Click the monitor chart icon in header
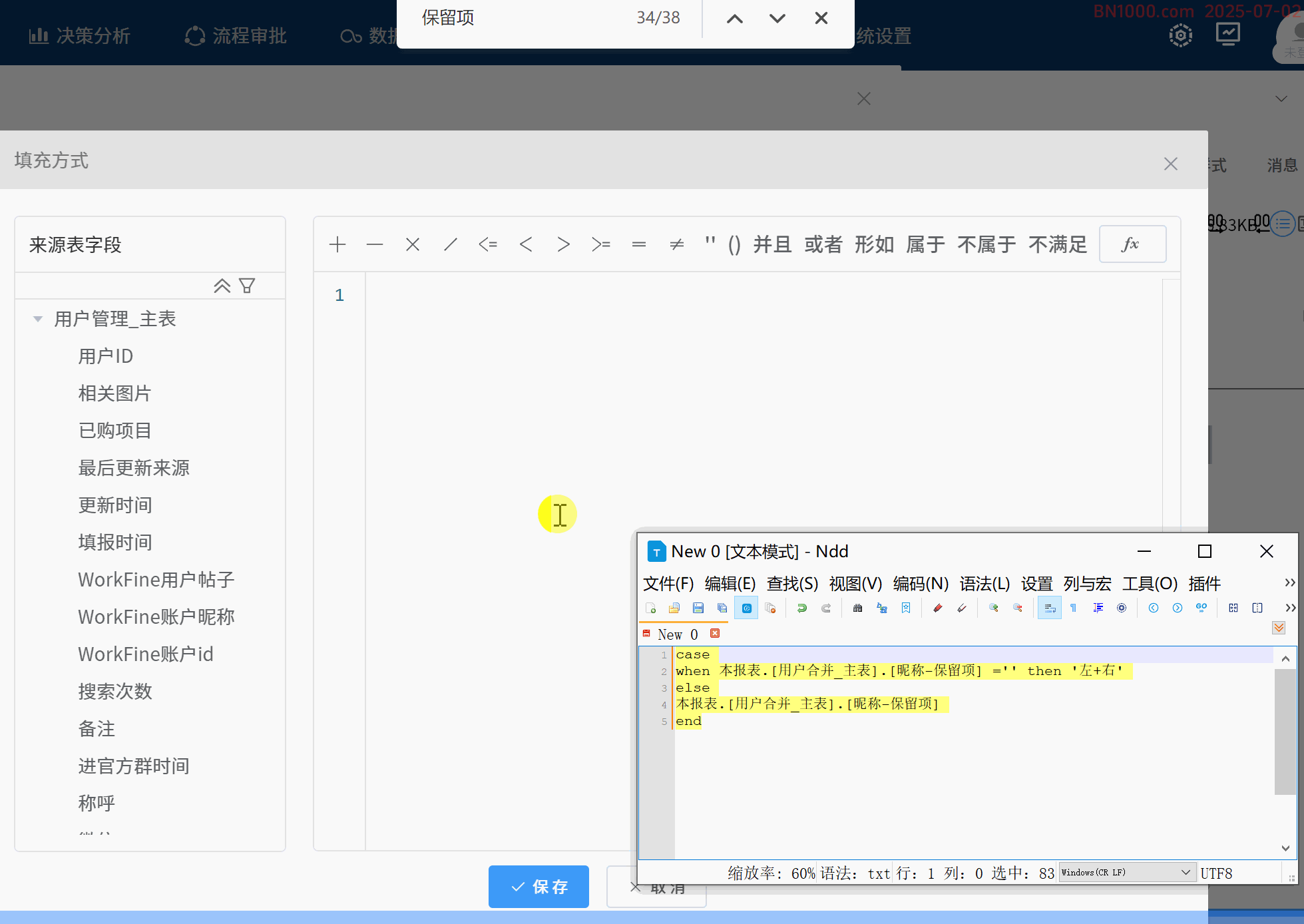The height and width of the screenshot is (924, 1304). coord(1227,34)
